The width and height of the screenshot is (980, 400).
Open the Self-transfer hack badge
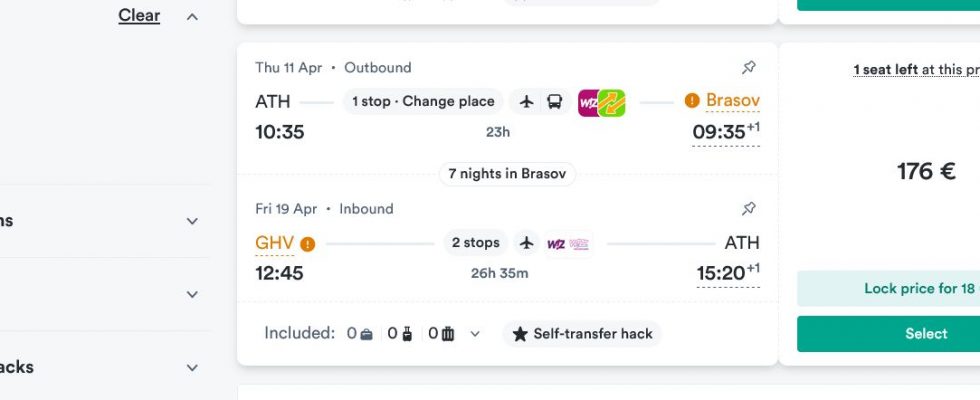pos(582,334)
